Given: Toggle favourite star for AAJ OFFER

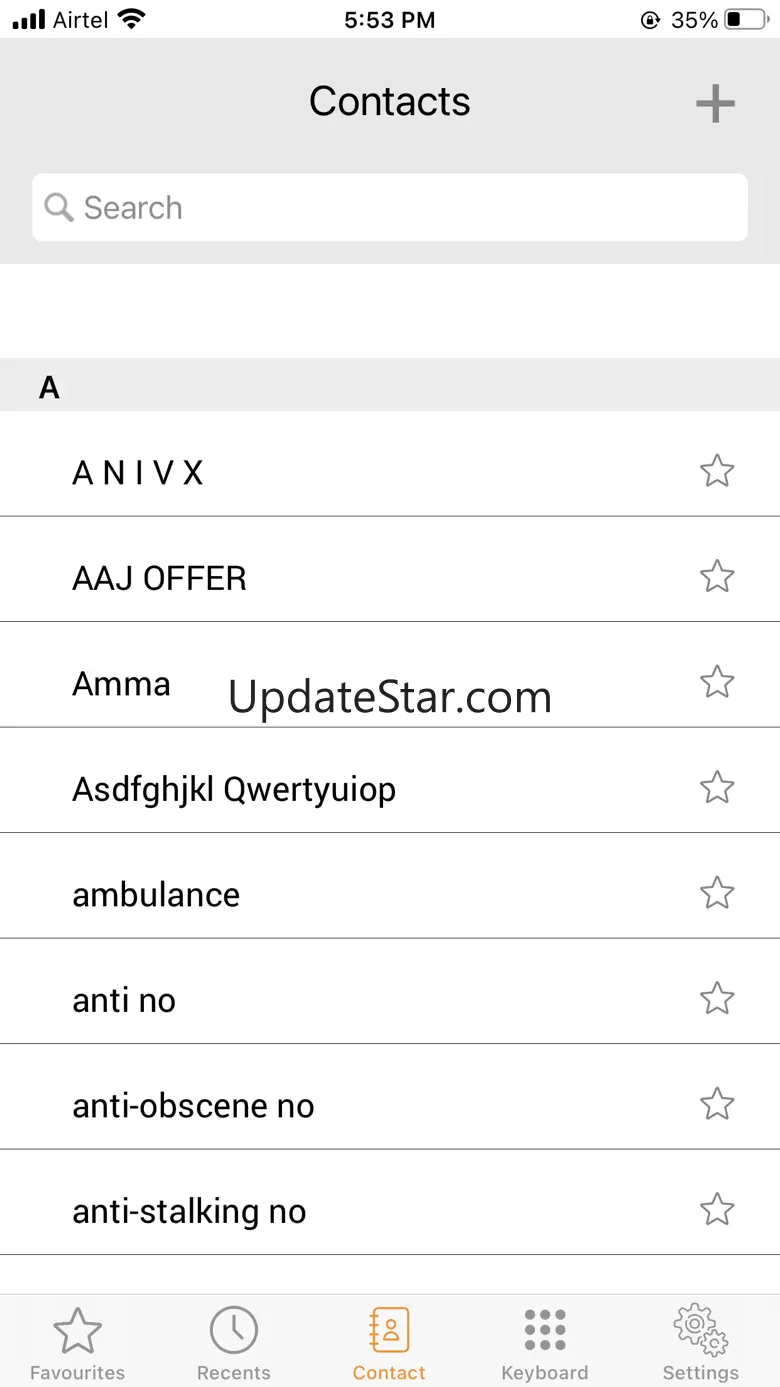Looking at the screenshot, I should tap(717, 576).
